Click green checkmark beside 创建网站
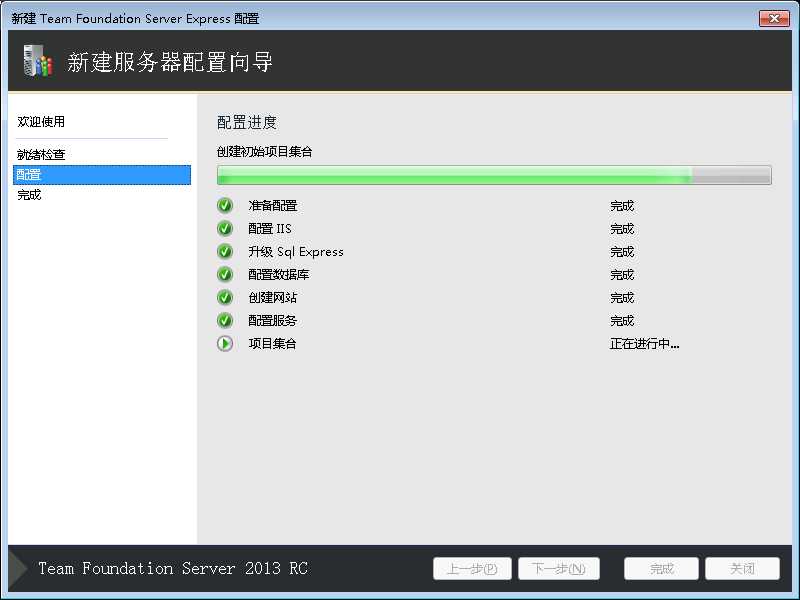This screenshot has width=800, height=600. (225, 297)
